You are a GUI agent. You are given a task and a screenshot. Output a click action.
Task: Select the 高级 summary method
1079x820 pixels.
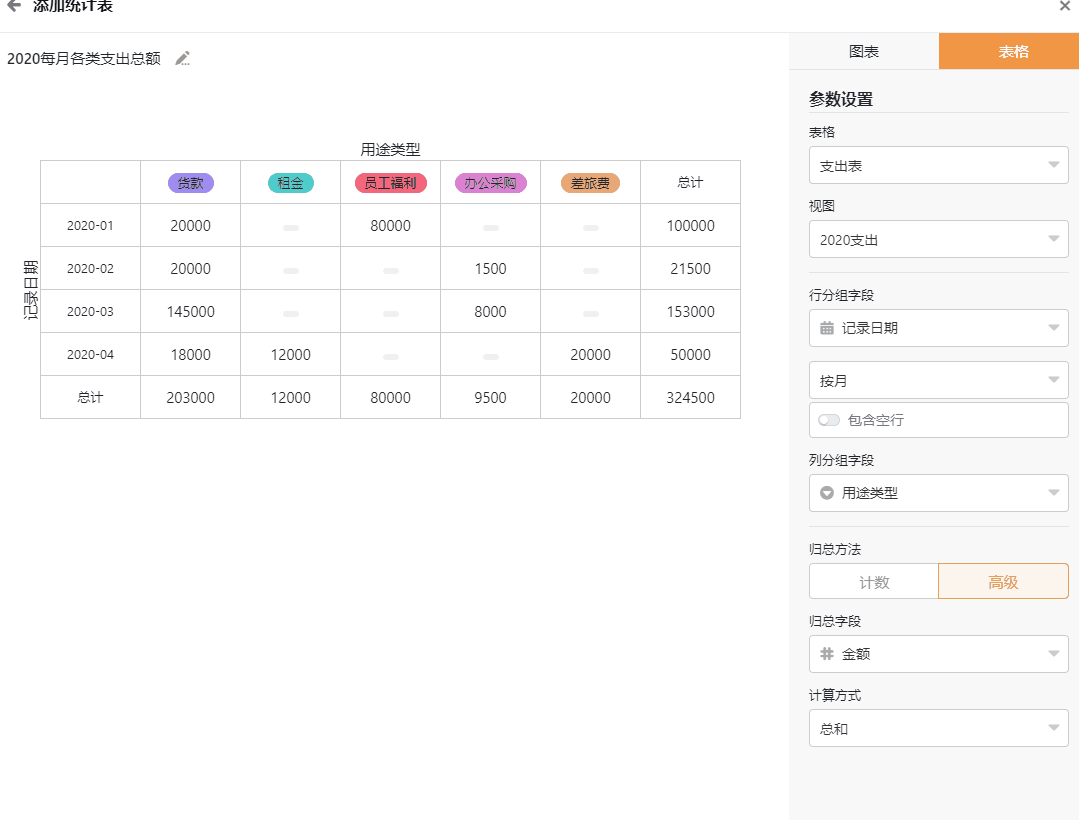pyautogui.click(x=1003, y=582)
